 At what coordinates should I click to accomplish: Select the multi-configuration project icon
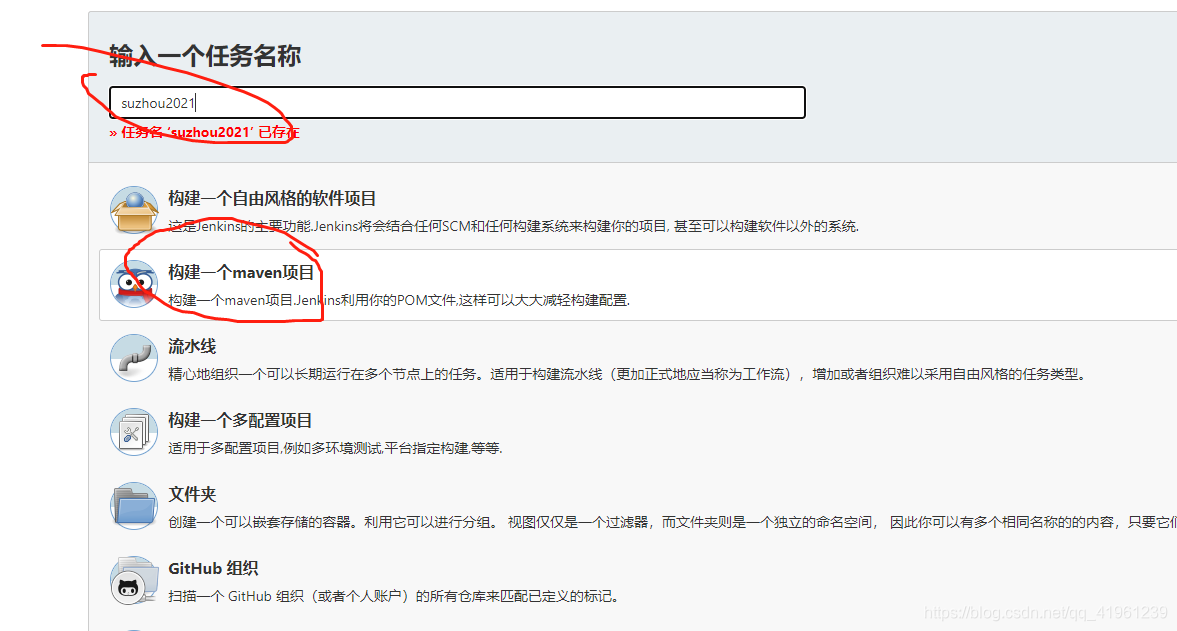[134, 432]
